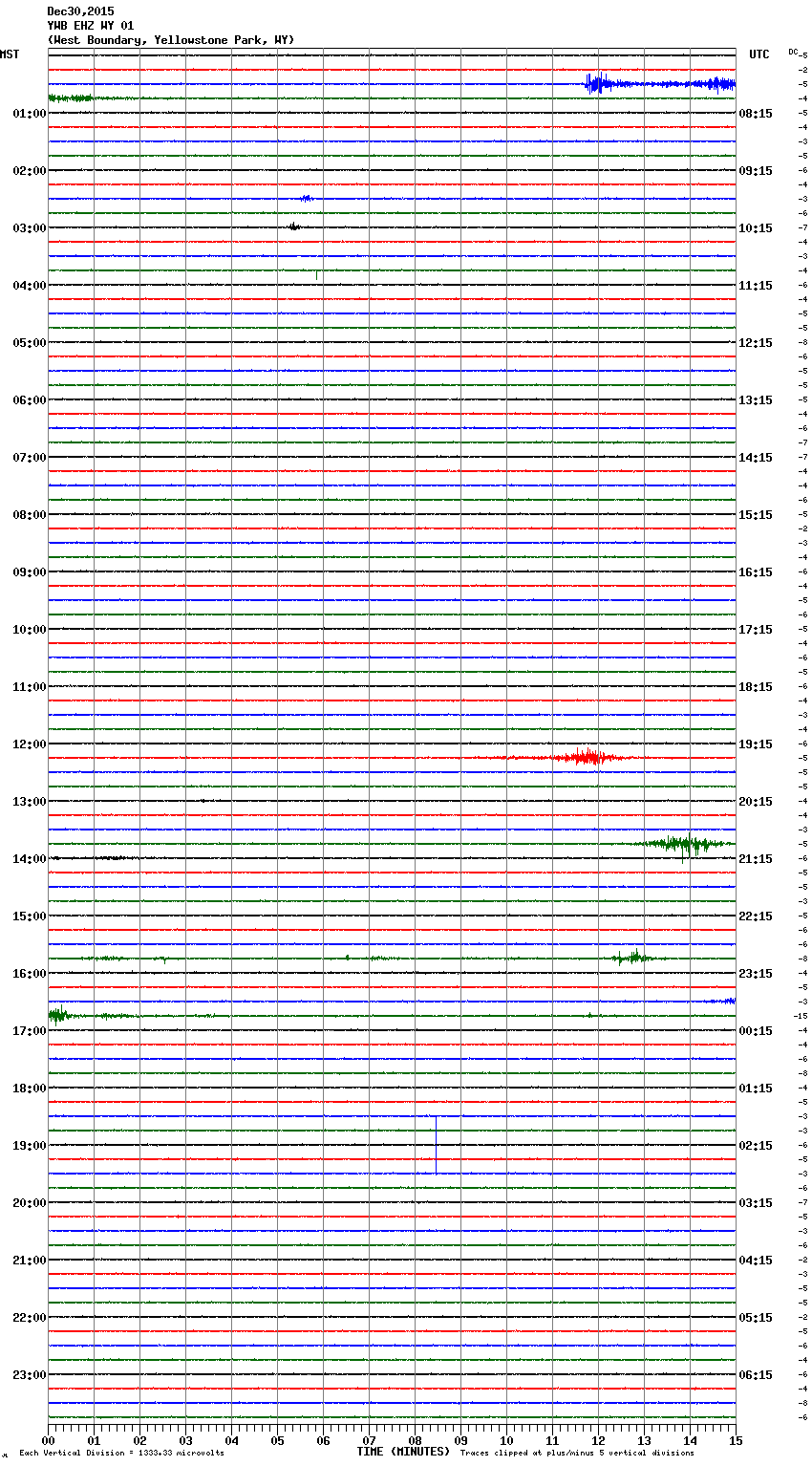Select the 14:00 MST time label

tap(30, 859)
